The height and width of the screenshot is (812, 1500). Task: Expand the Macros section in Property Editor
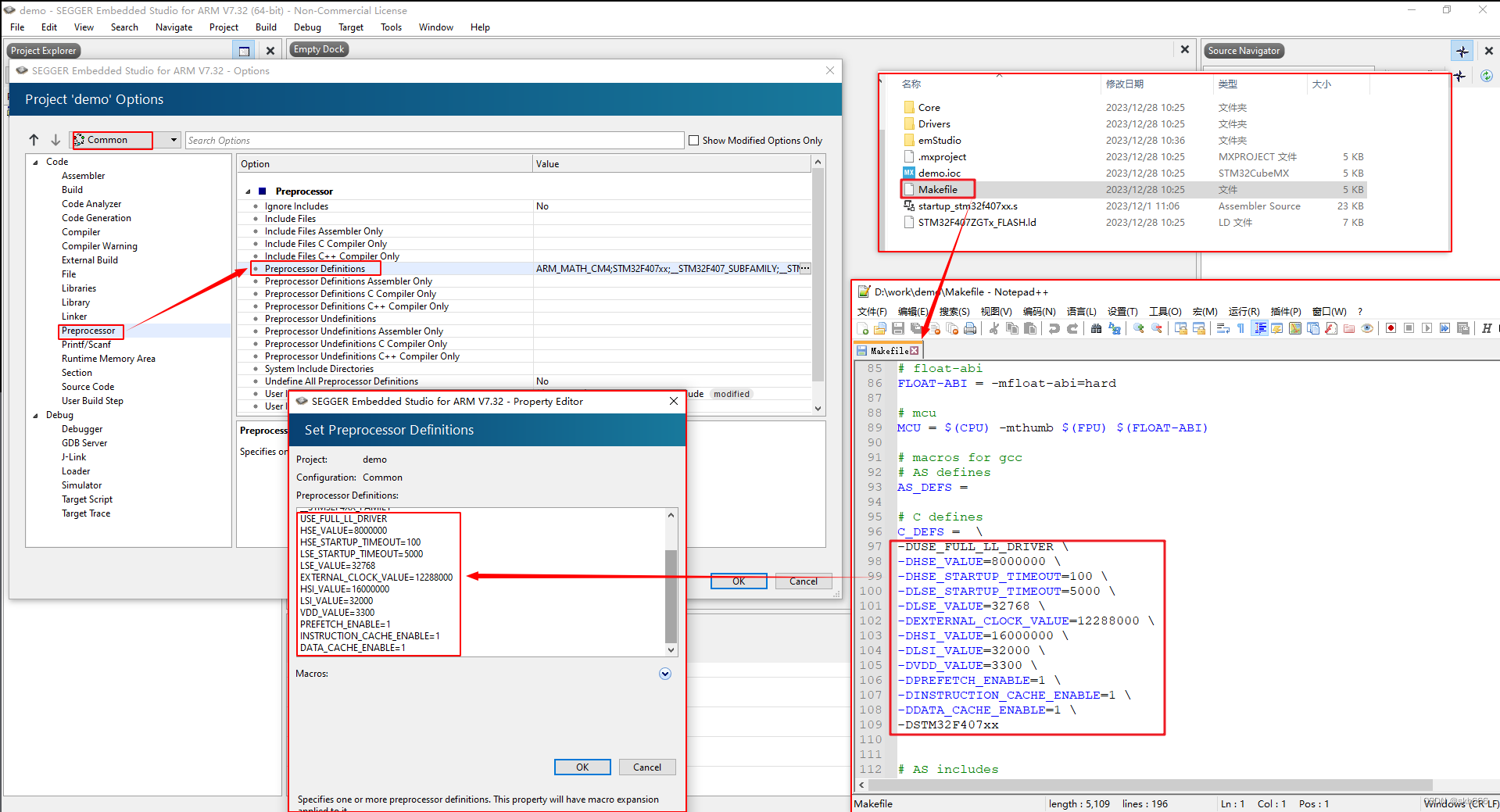click(x=665, y=674)
